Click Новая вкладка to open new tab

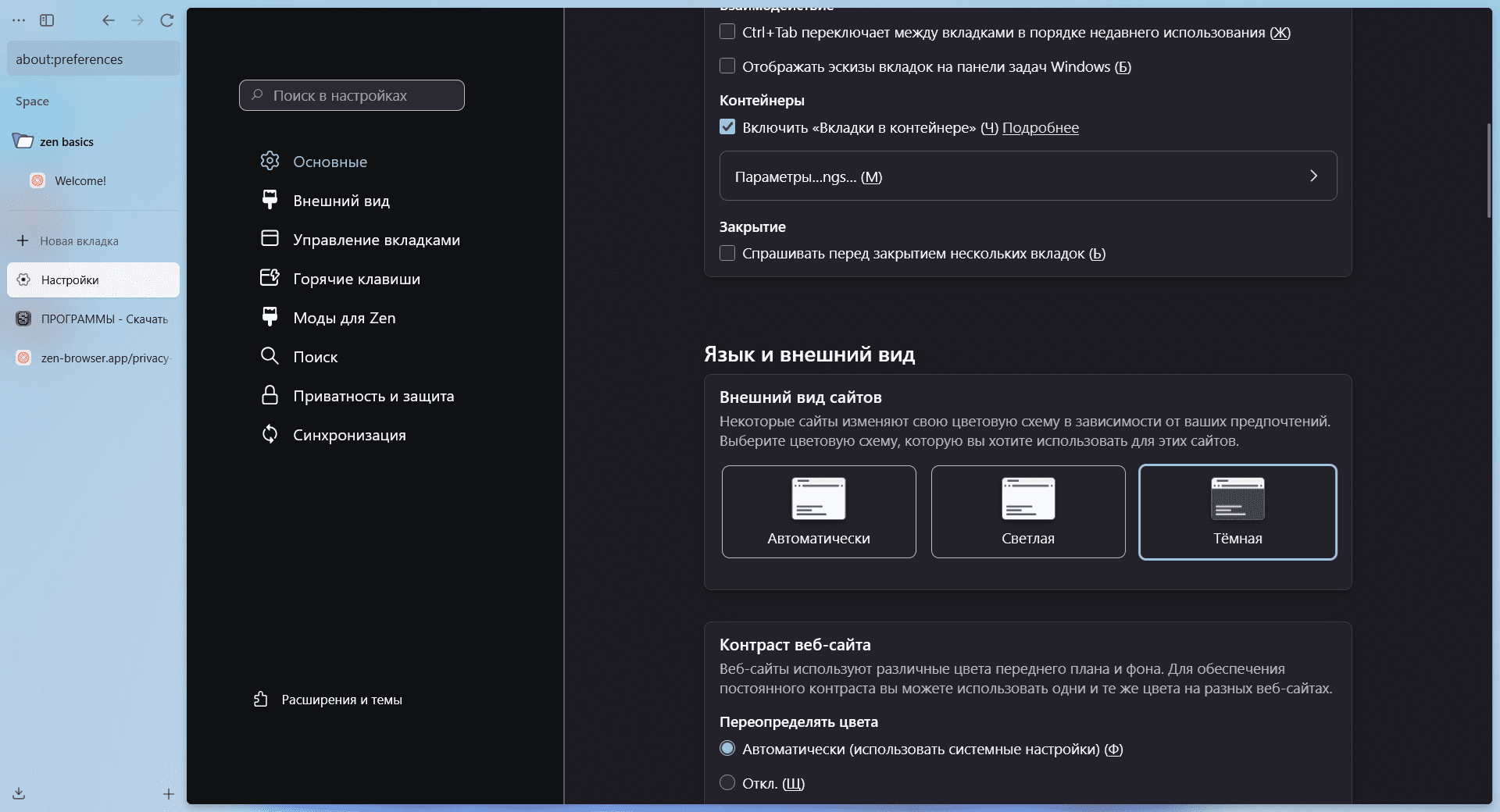pyautogui.click(x=79, y=241)
